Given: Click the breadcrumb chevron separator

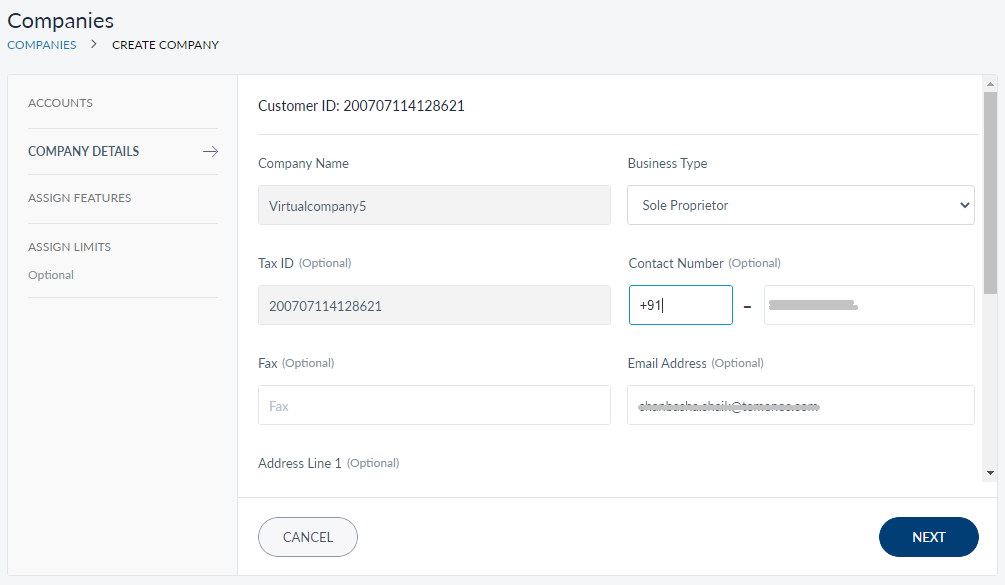Looking at the screenshot, I should tap(94, 44).
